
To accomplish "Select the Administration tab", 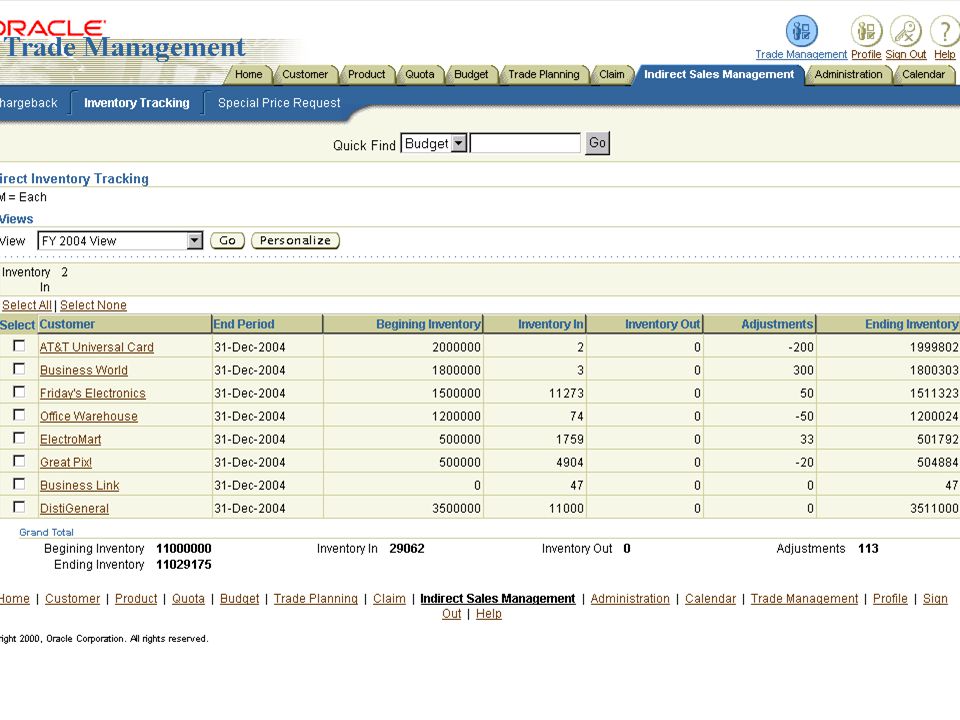I will pos(849,75).
